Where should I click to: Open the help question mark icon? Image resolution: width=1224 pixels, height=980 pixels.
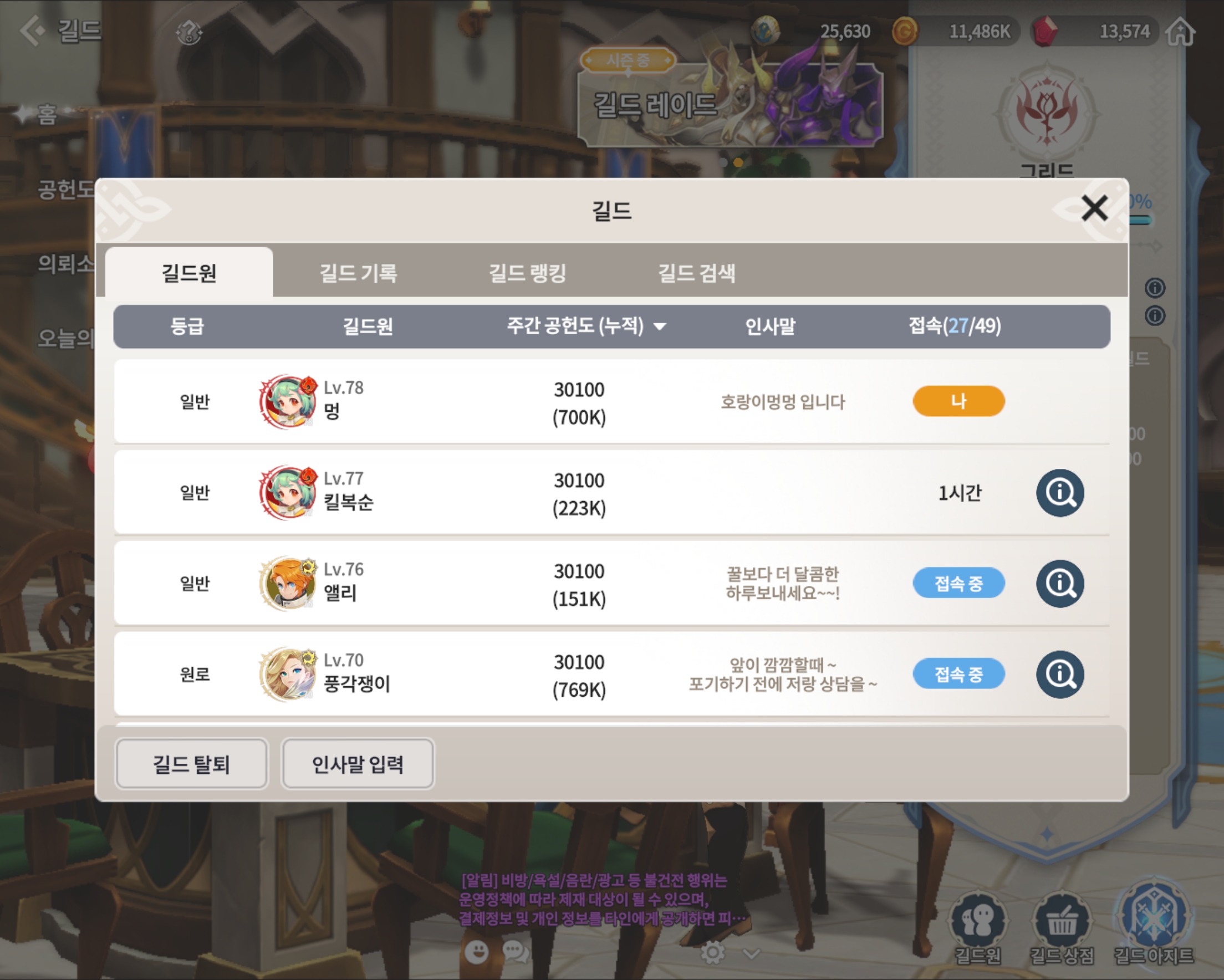tap(189, 32)
